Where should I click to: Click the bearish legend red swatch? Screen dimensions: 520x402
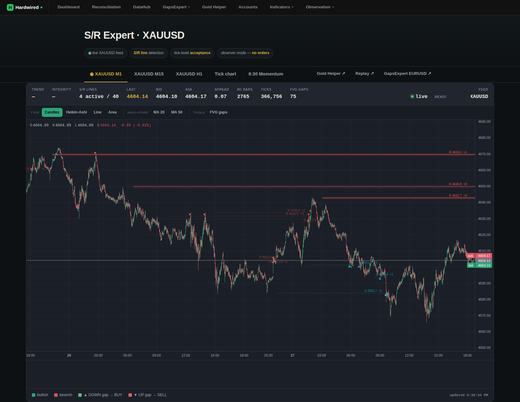coord(56,395)
